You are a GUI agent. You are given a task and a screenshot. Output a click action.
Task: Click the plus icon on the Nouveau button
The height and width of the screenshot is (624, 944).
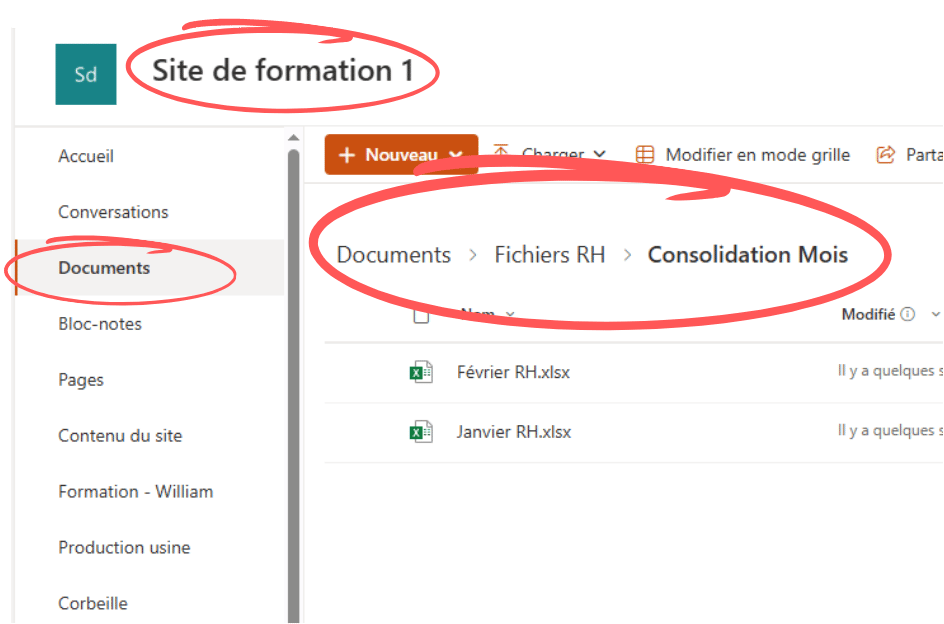coord(348,154)
